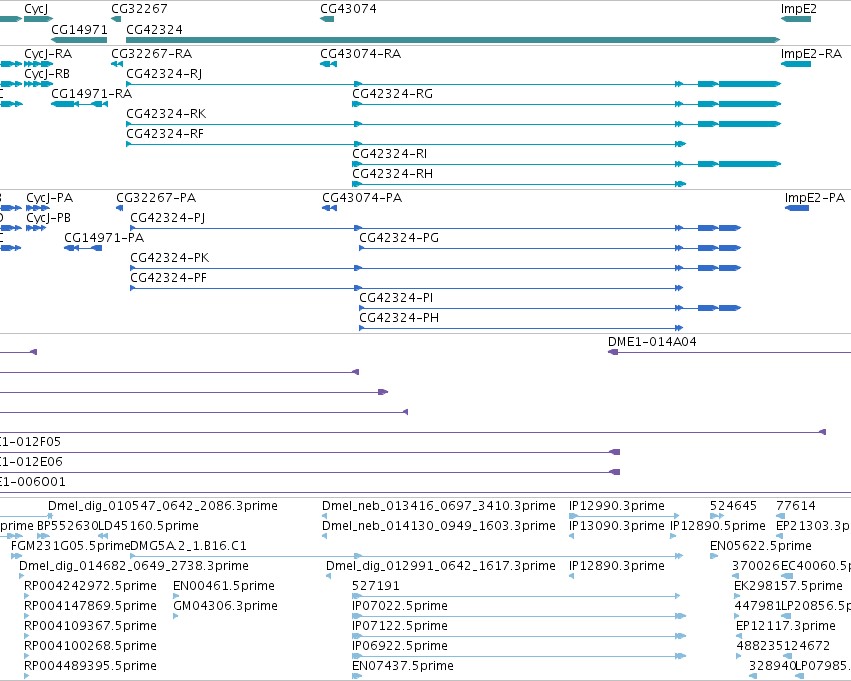Select protein CG42324-PF label
This screenshot has height=681, width=851.
(x=169, y=278)
